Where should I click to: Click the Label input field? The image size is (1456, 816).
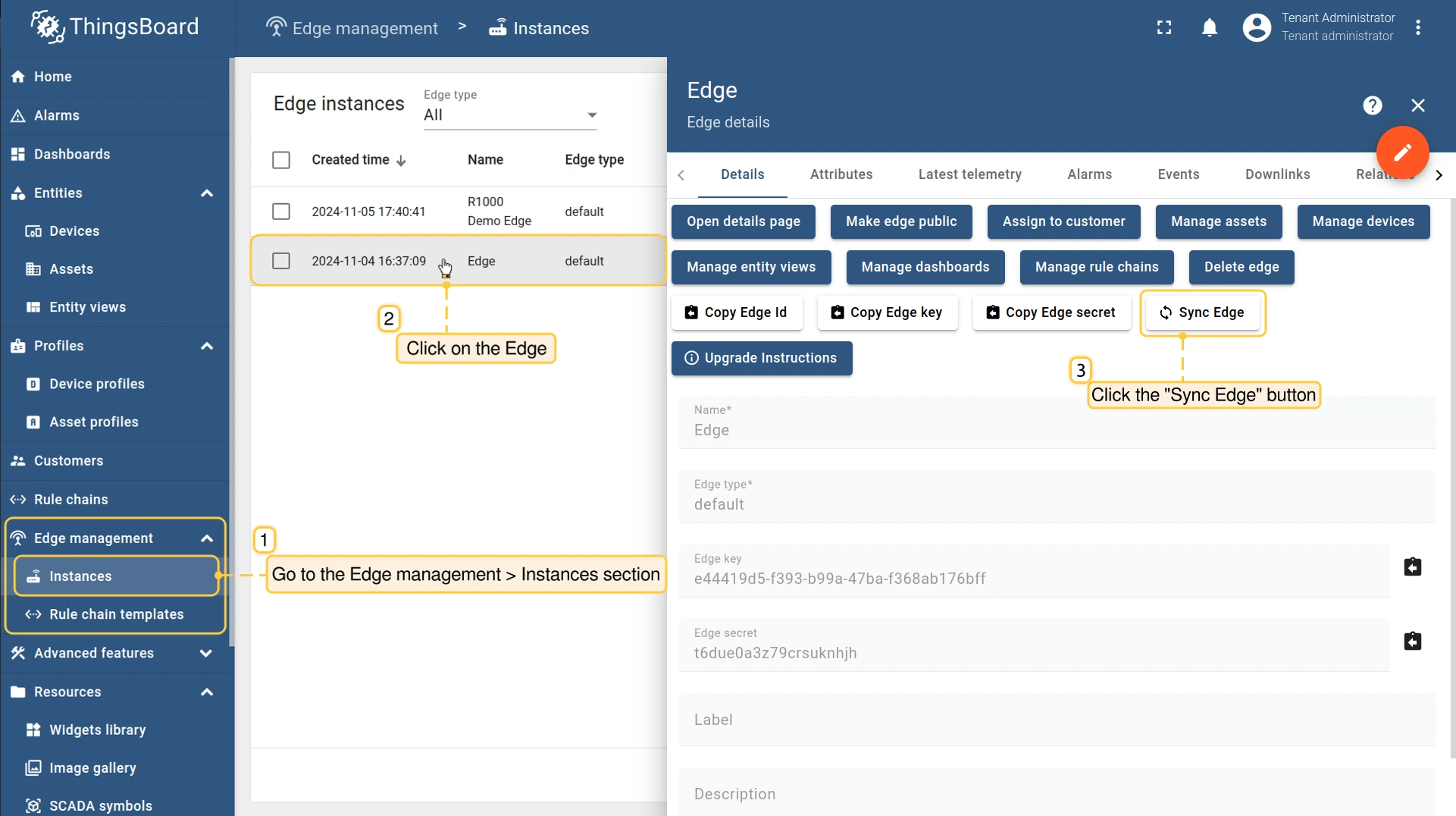(1057, 720)
